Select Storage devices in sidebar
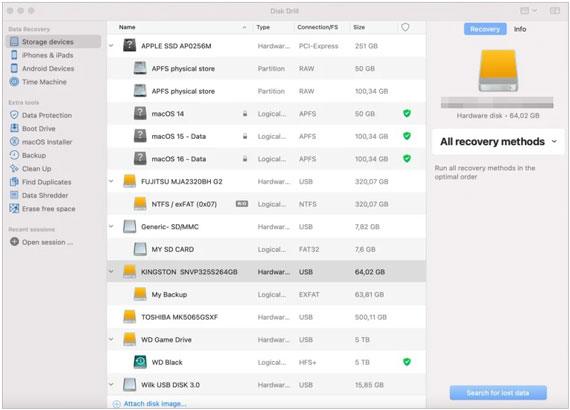This screenshot has height=410, width=570. [x=53, y=42]
